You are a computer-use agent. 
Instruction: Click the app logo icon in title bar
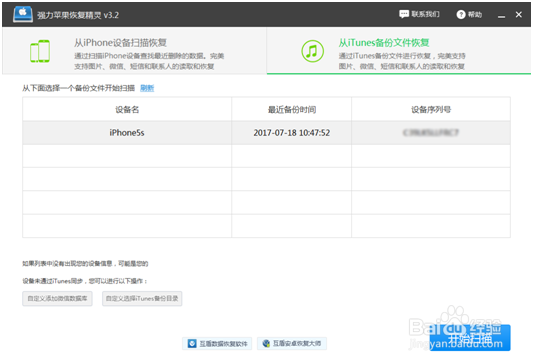pos(23,14)
